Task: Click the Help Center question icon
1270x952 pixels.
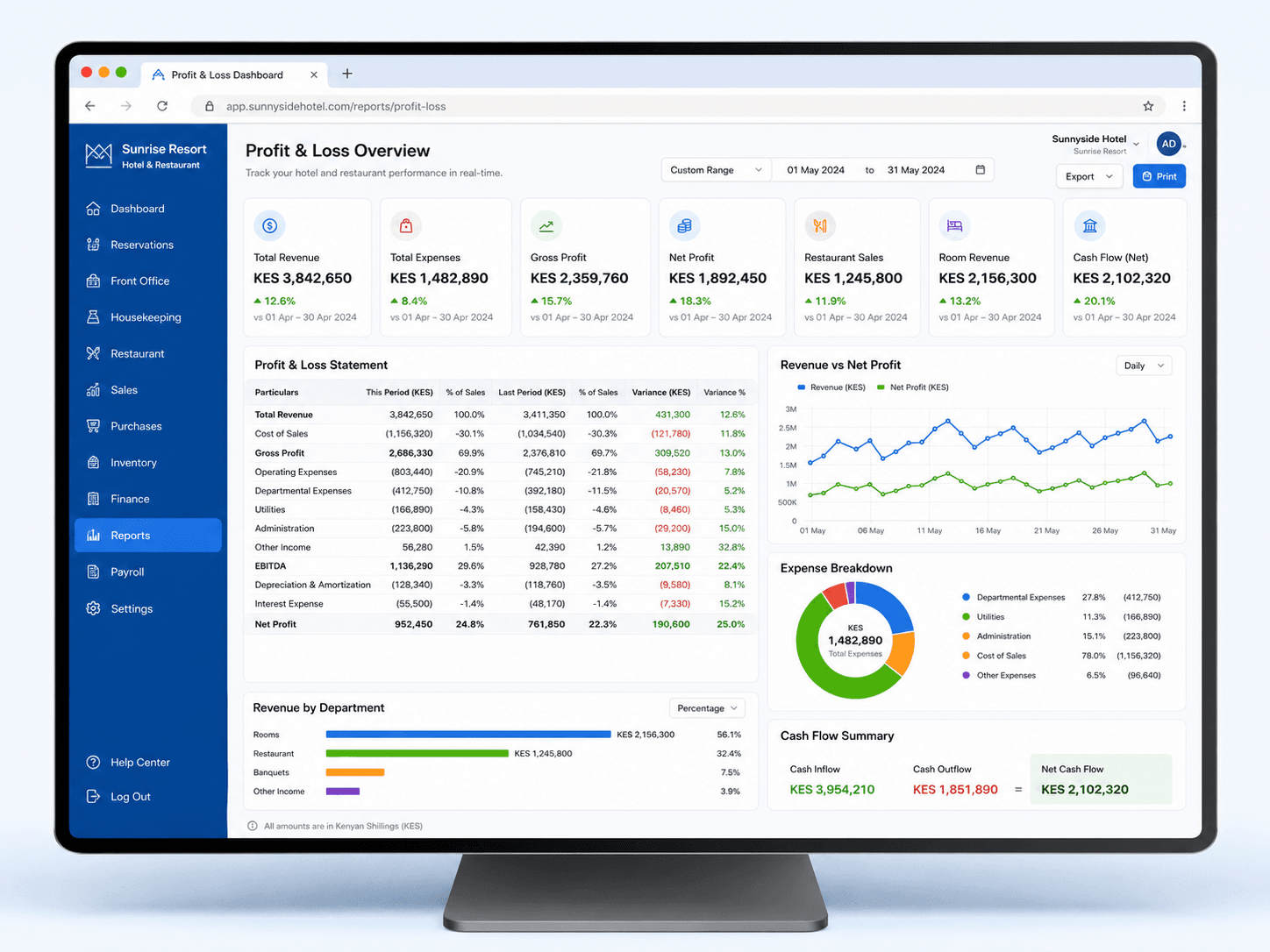Action: (93, 763)
